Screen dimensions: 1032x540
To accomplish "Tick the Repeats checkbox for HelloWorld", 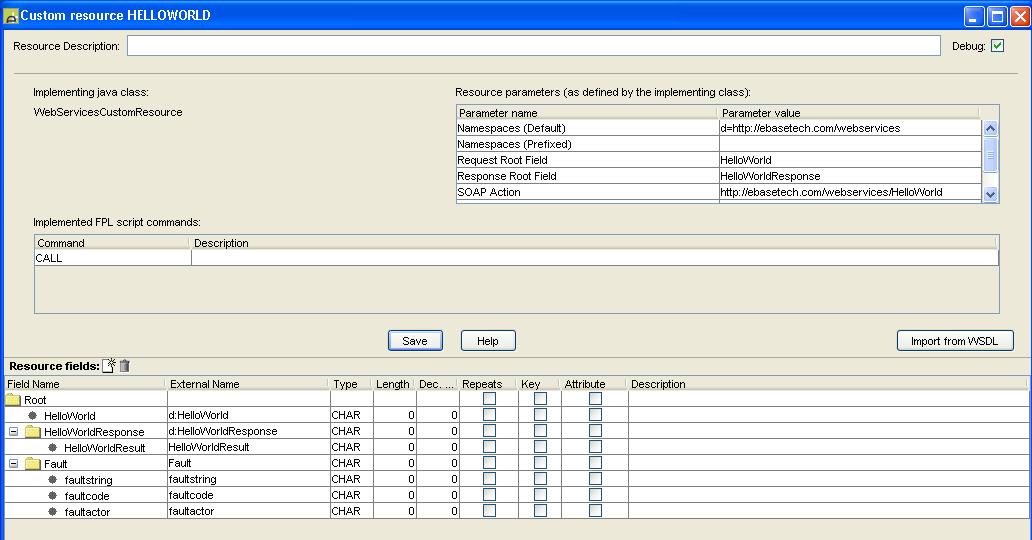I will [x=489, y=415].
